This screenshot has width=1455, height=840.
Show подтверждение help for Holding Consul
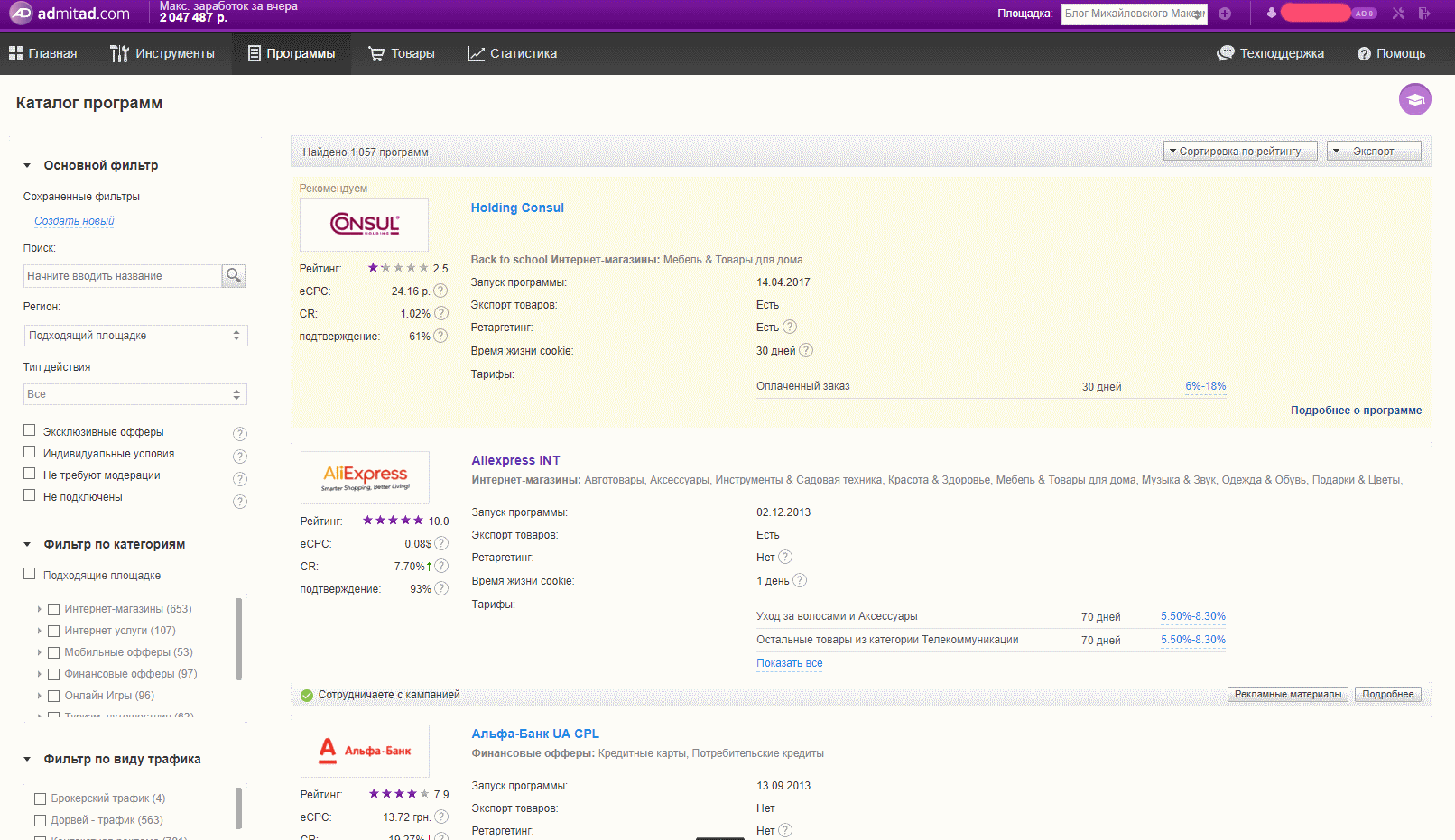click(440, 336)
